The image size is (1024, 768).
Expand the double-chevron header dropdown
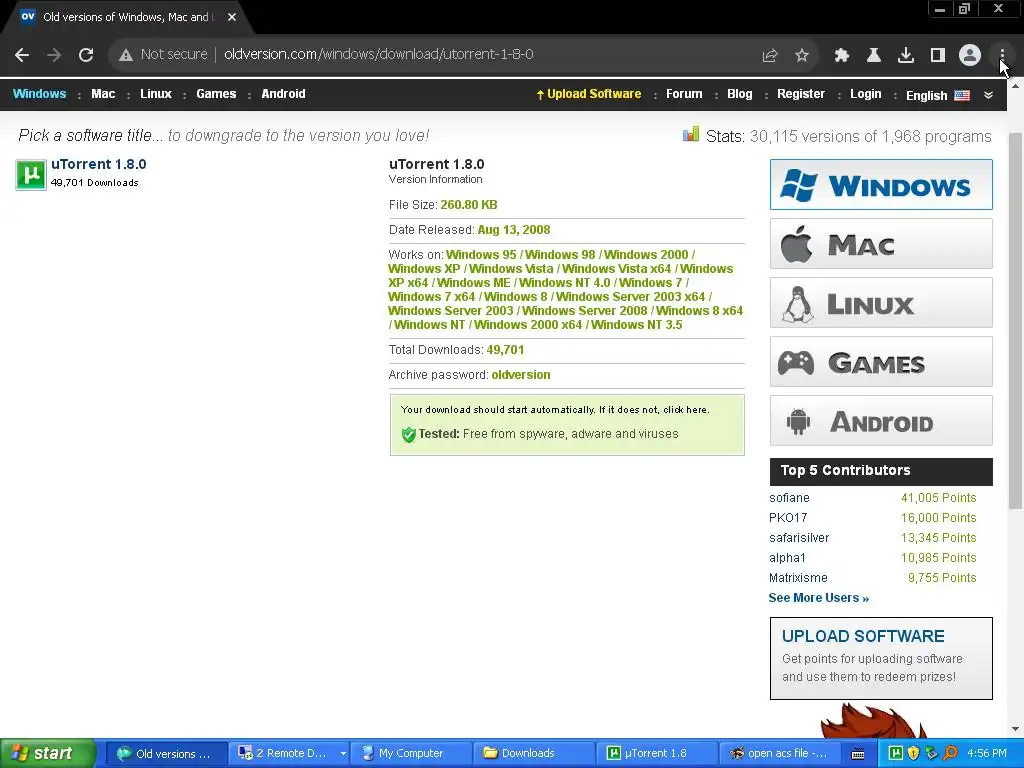pyautogui.click(x=989, y=95)
